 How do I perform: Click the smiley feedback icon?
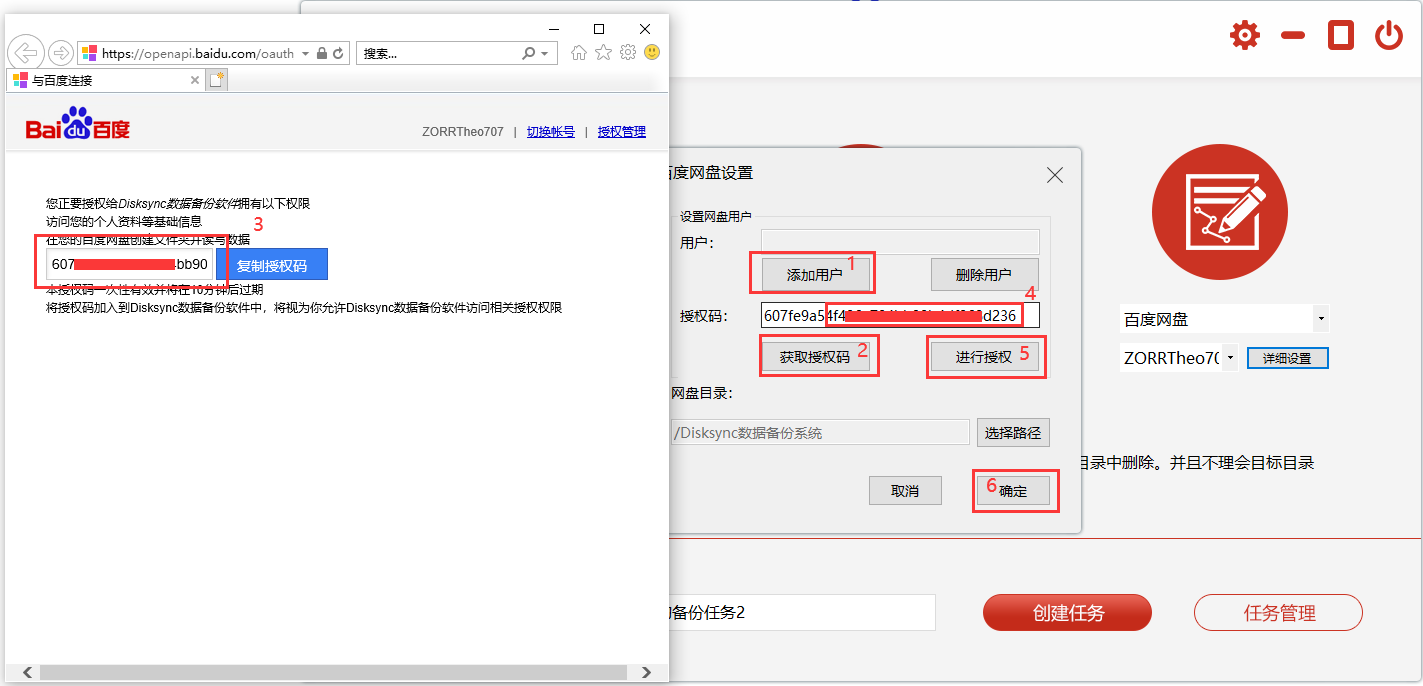(x=652, y=53)
